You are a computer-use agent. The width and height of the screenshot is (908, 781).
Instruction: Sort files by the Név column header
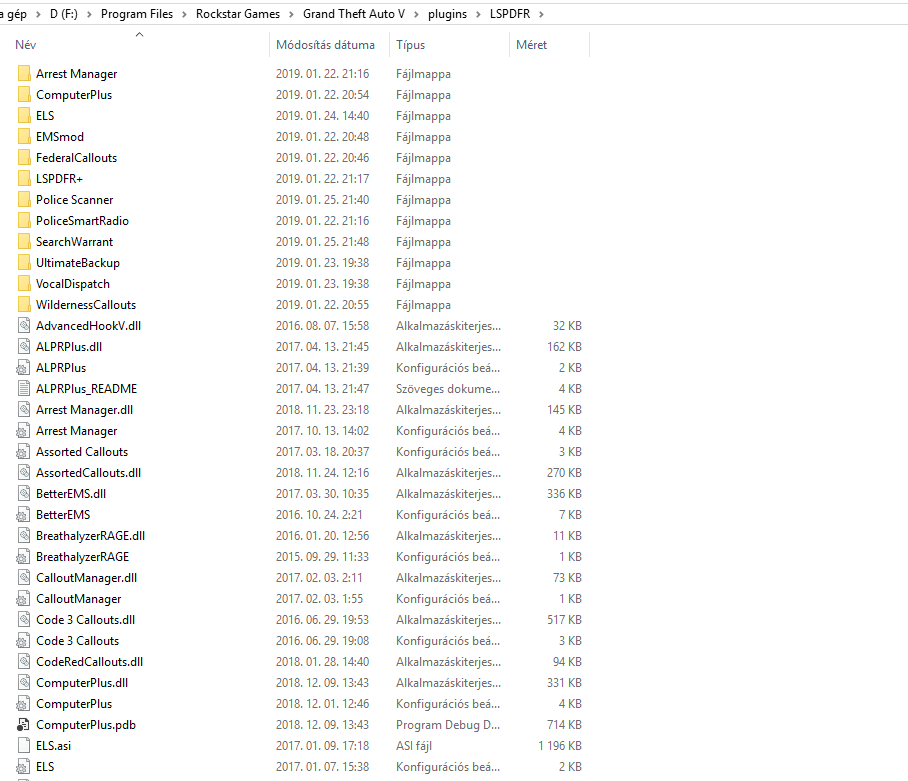click(x=25, y=45)
